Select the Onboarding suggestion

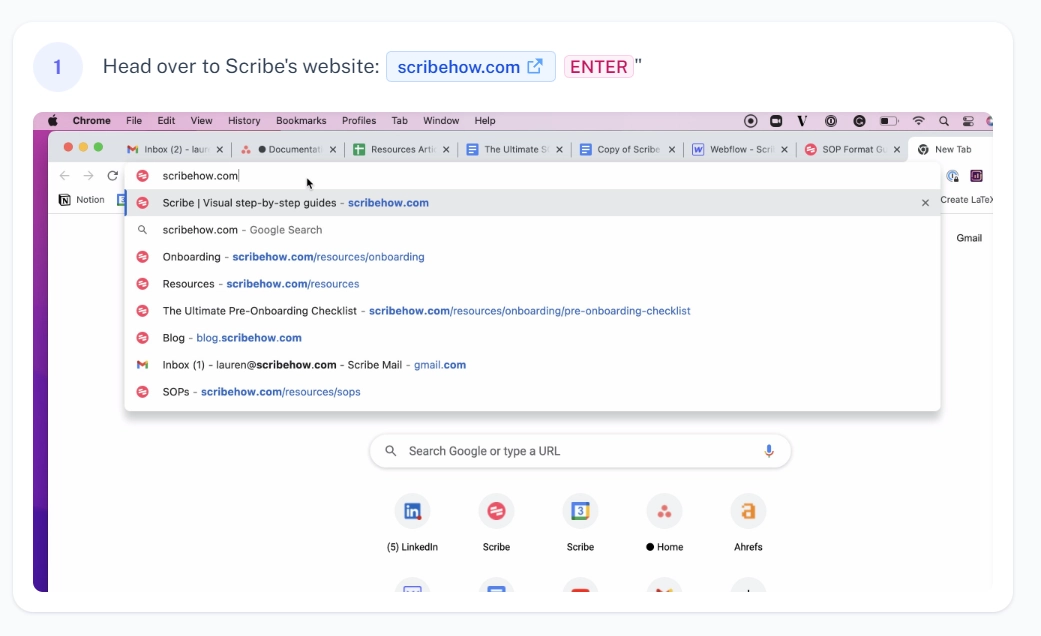coord(532,257)
